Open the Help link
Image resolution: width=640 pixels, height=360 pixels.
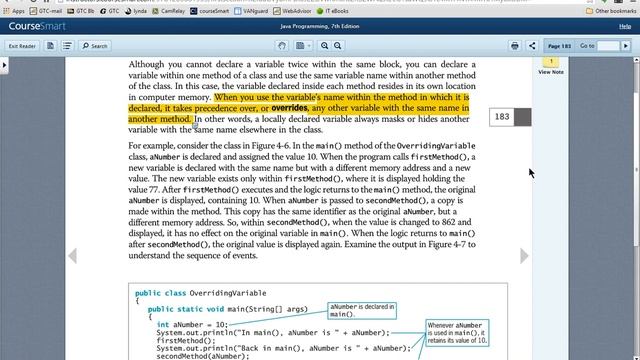click(624, 26)
